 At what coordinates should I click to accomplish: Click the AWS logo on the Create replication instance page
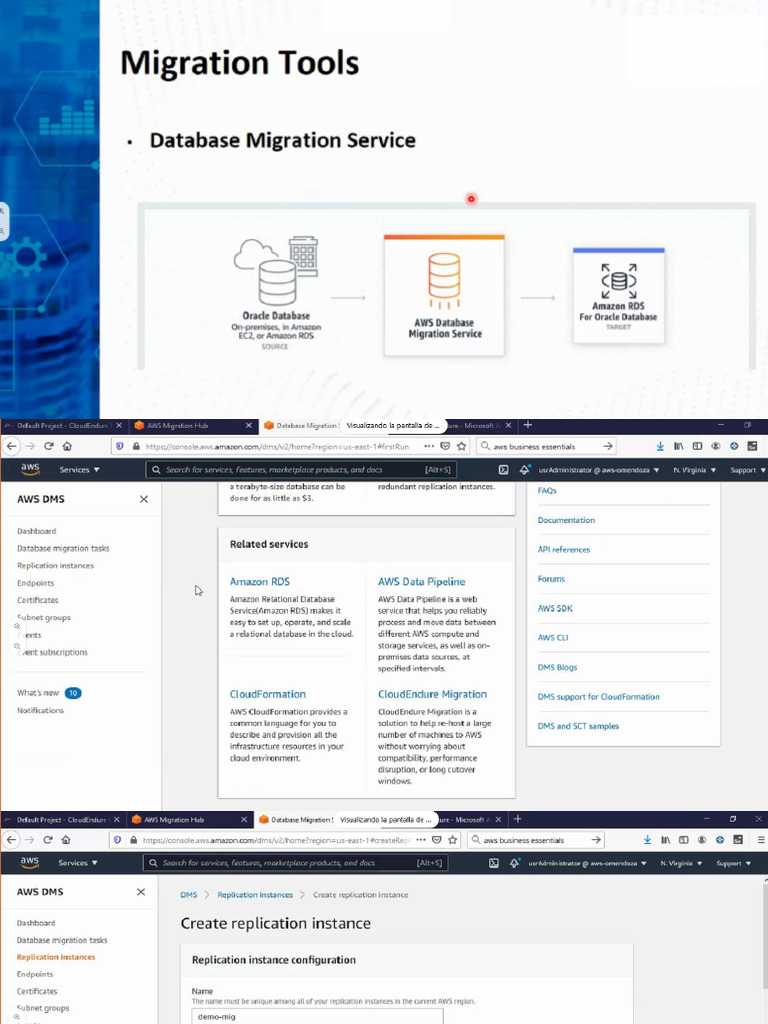tap(30, 862)
